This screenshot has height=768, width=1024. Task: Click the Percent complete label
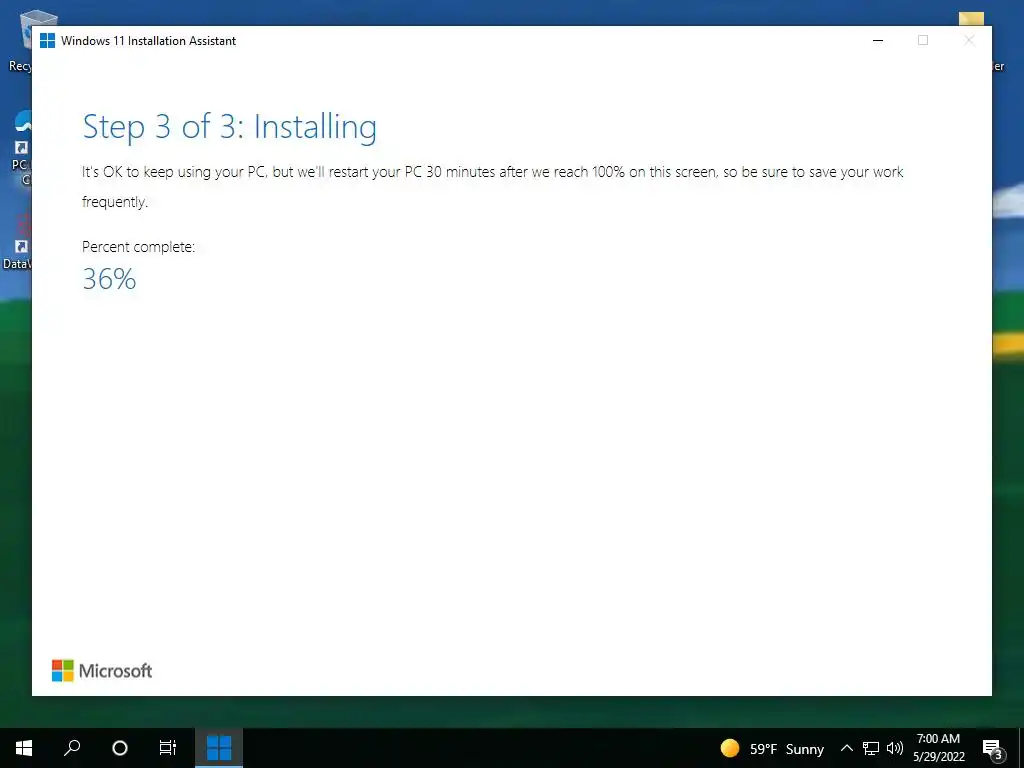coord(138,247)
